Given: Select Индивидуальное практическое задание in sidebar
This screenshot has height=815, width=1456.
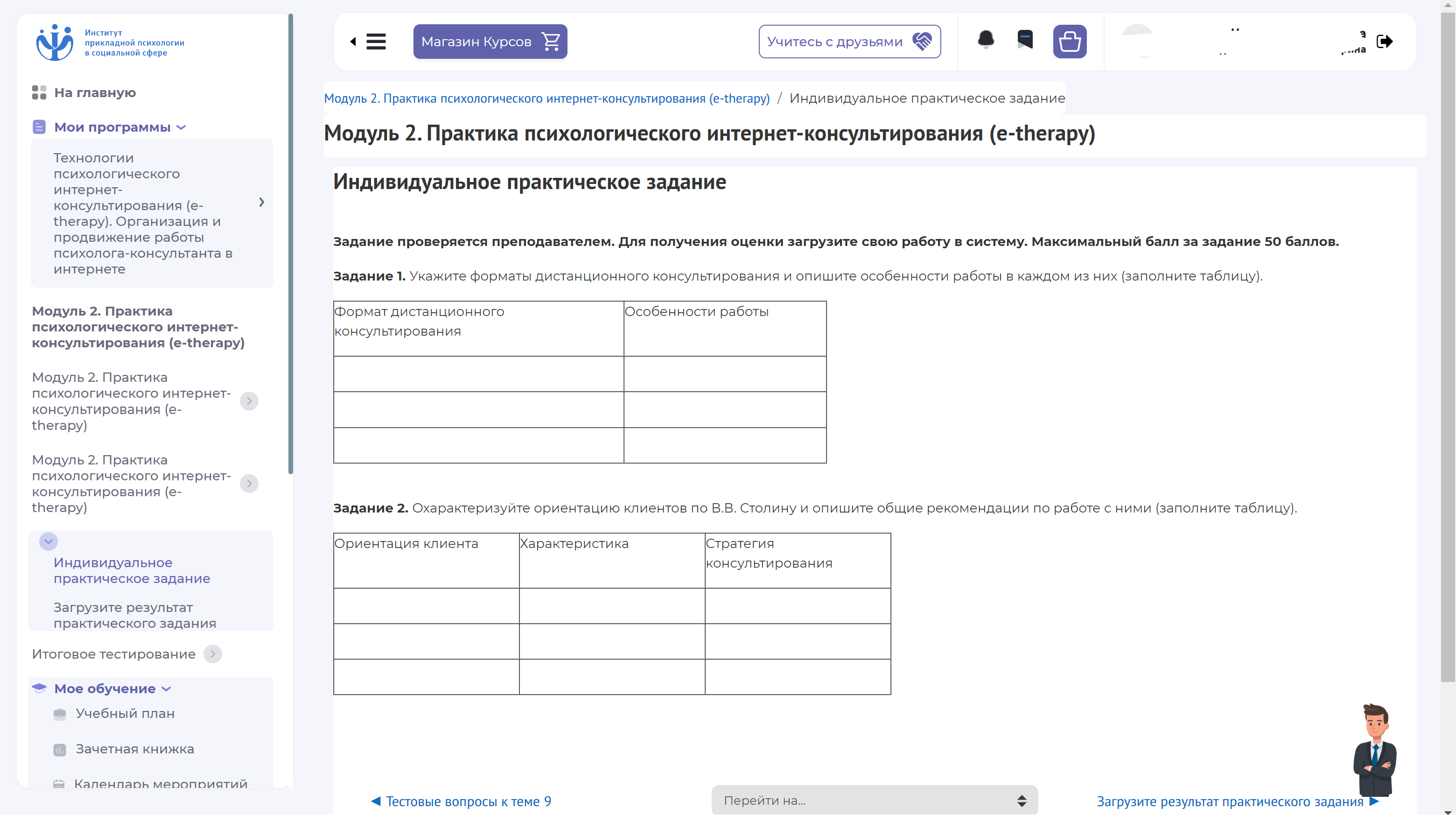Looking at the screenshot, I should (x=132, y=571).
